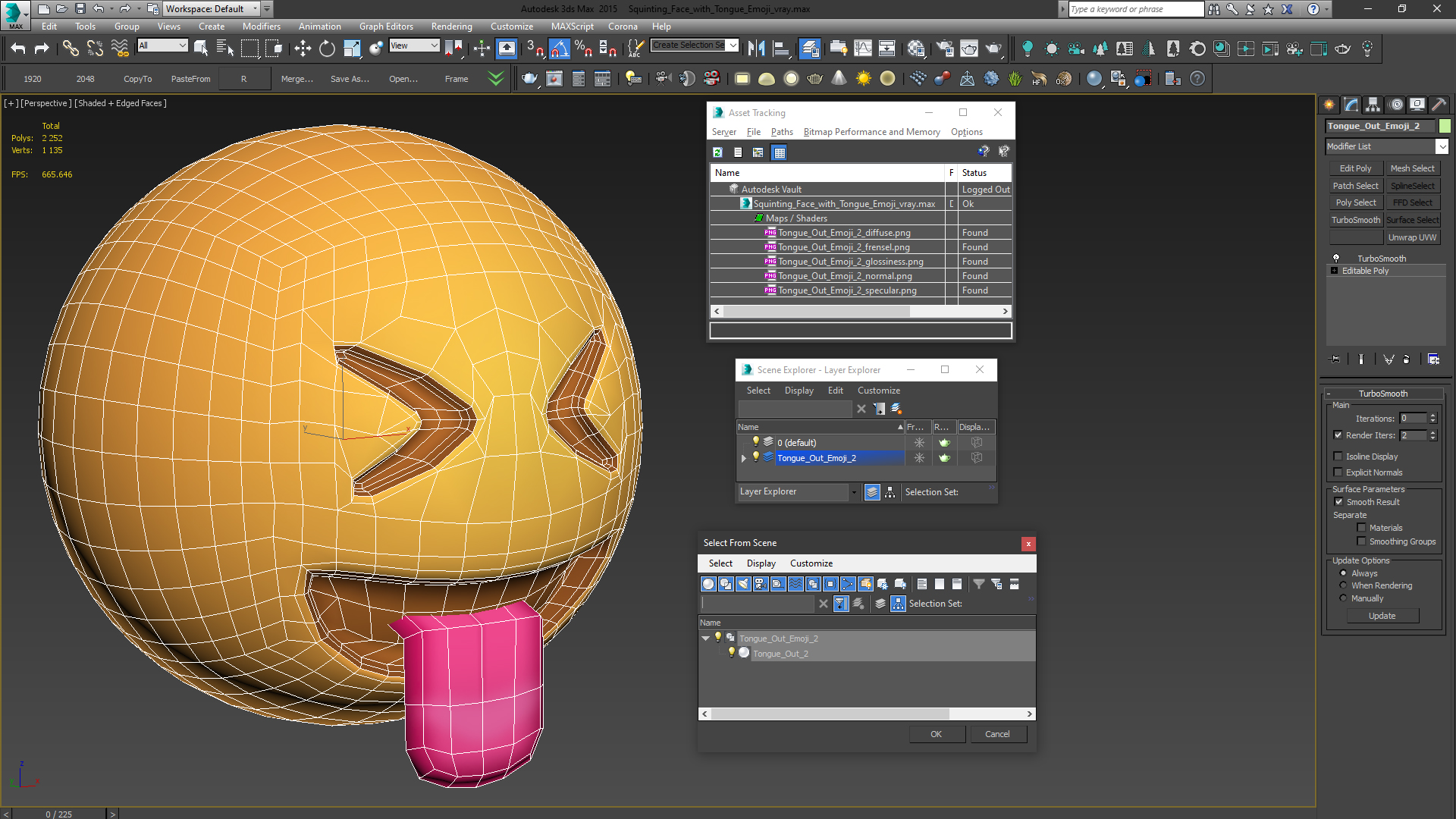Toggle Smooth Result checkbox

click(1338, 502)
